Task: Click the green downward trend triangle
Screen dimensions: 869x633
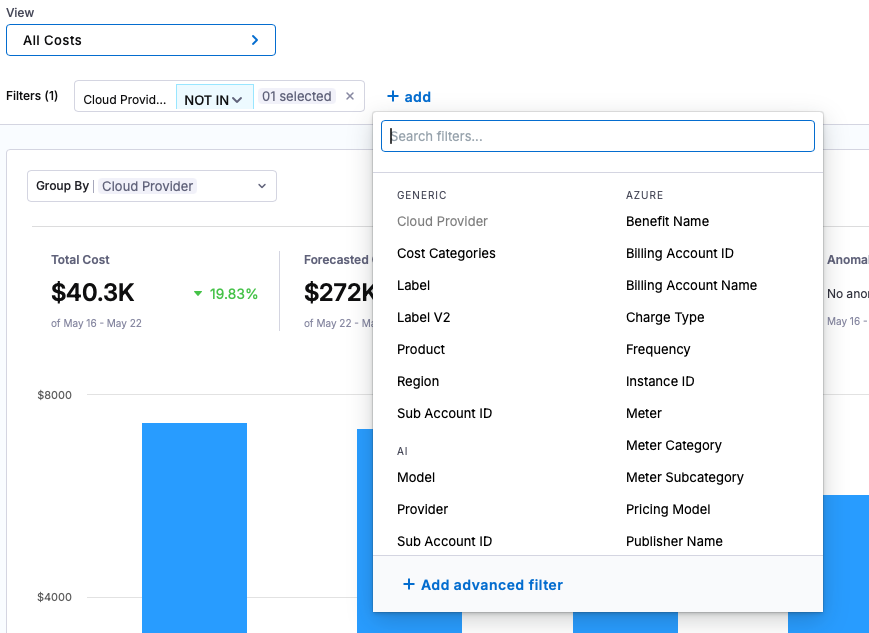Action: click(x=198, y=294)
